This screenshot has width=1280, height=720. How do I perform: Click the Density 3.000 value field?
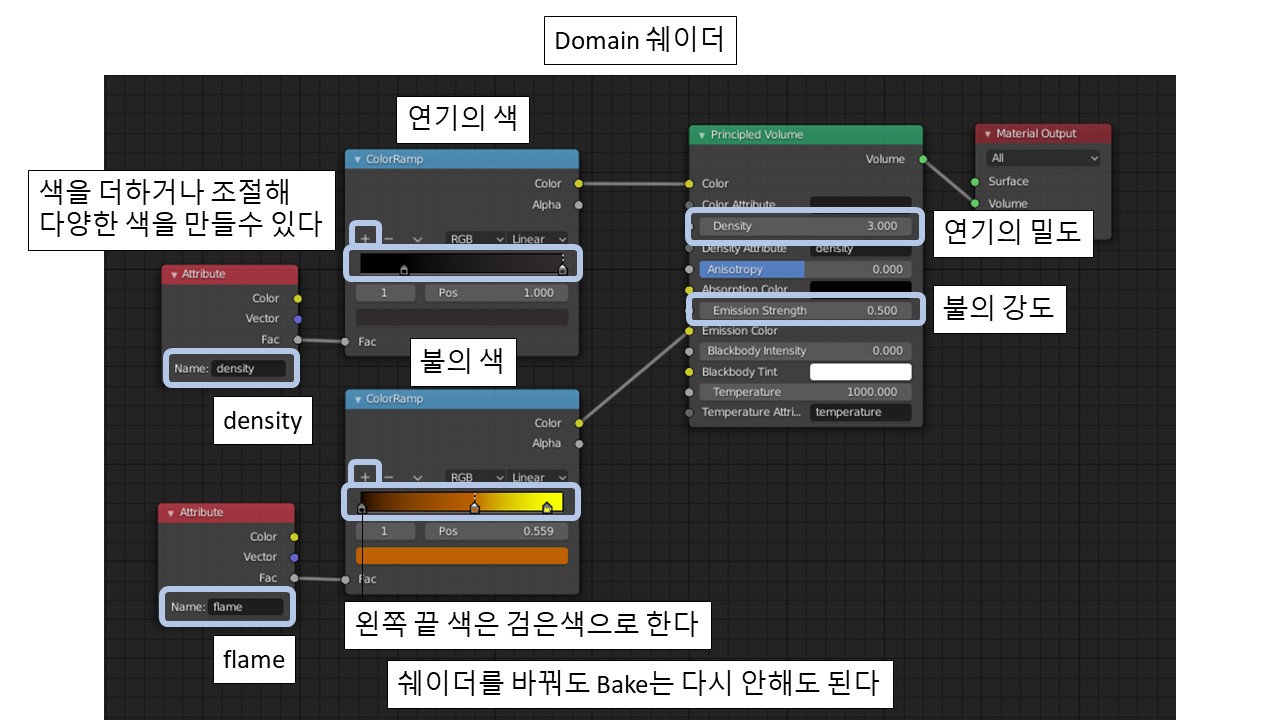pos(805,226)
